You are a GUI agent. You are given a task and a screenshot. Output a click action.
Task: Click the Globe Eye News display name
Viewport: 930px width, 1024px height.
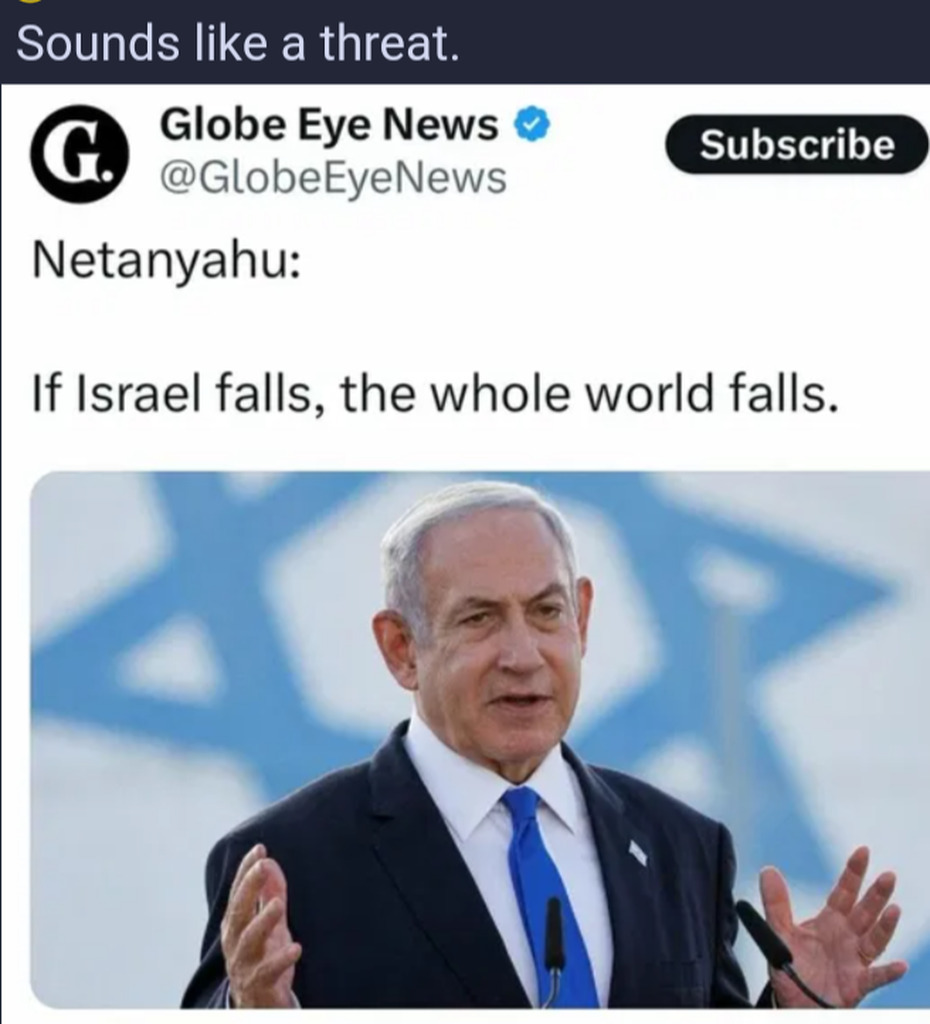(x=329, y=124)
